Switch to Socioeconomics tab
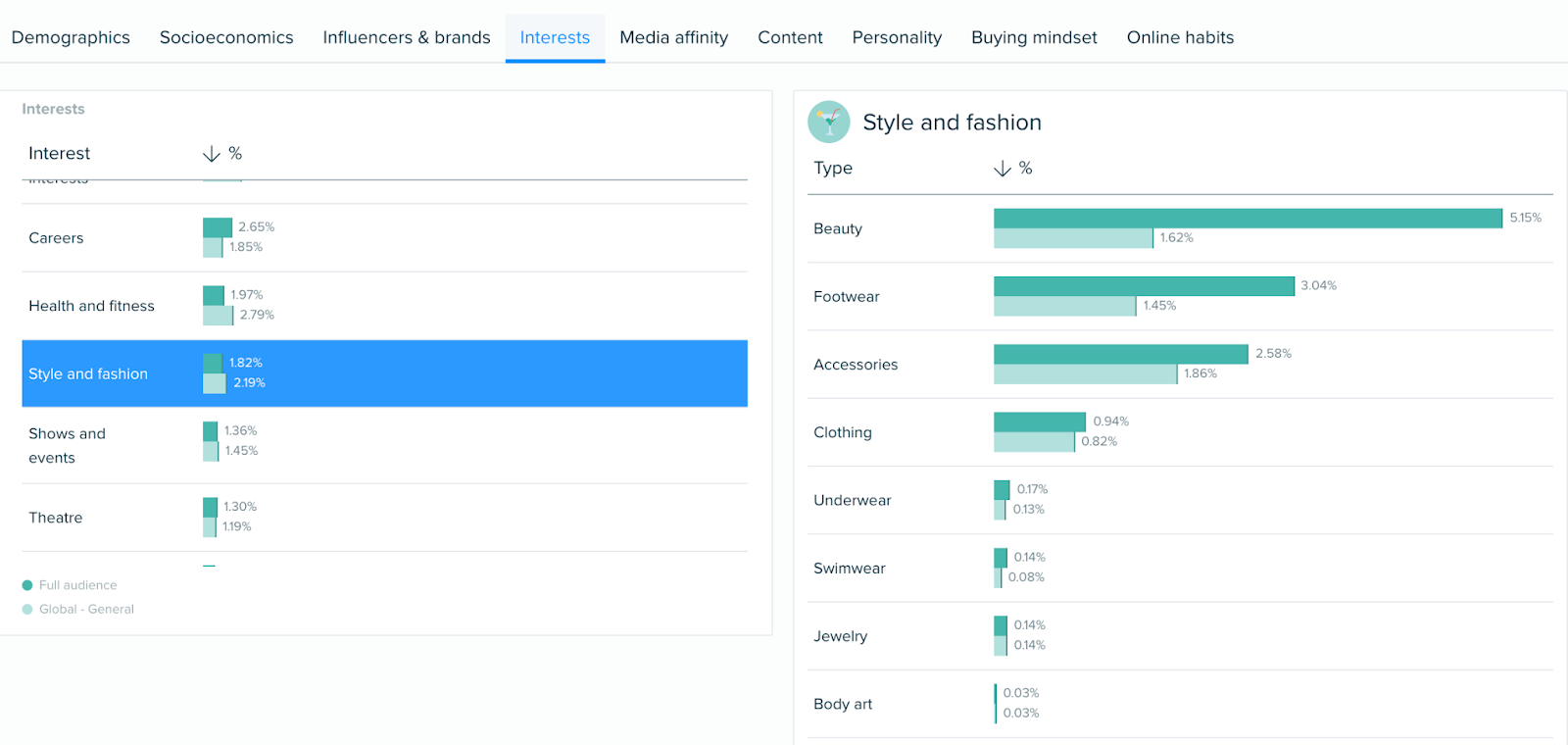Screen dimensions: 1568x745 tap(226, 37)
